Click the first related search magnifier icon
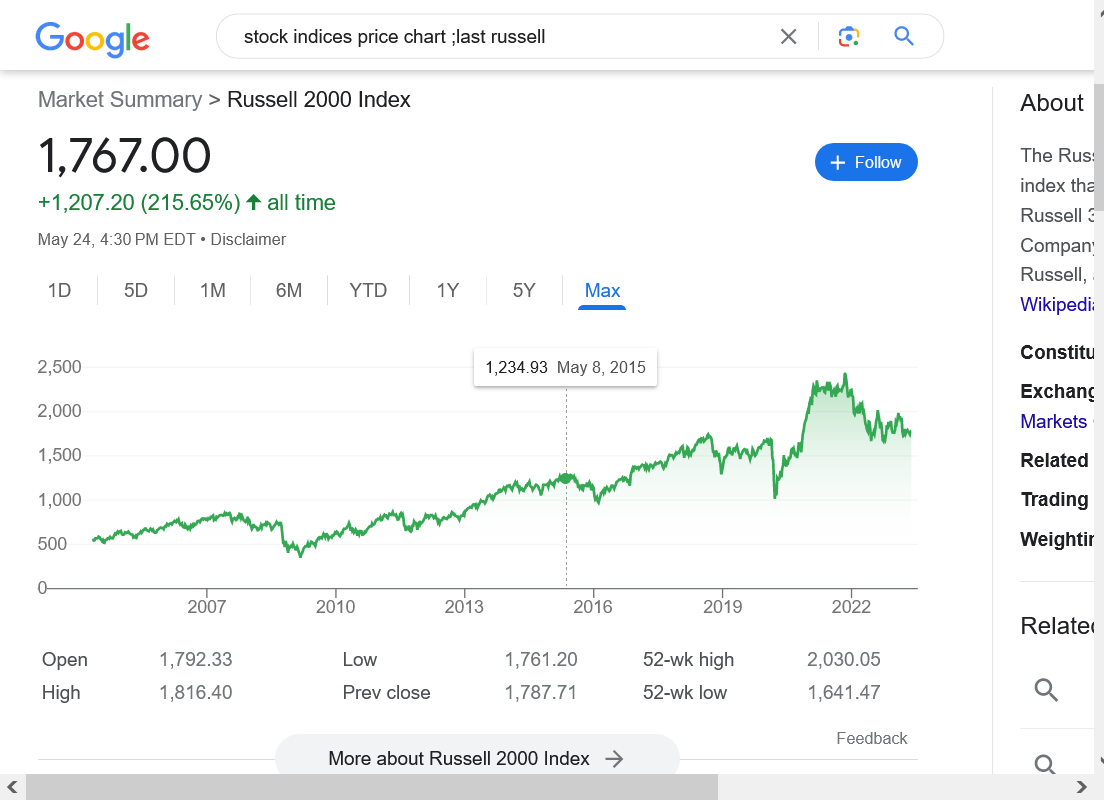 pos(1046,690)
